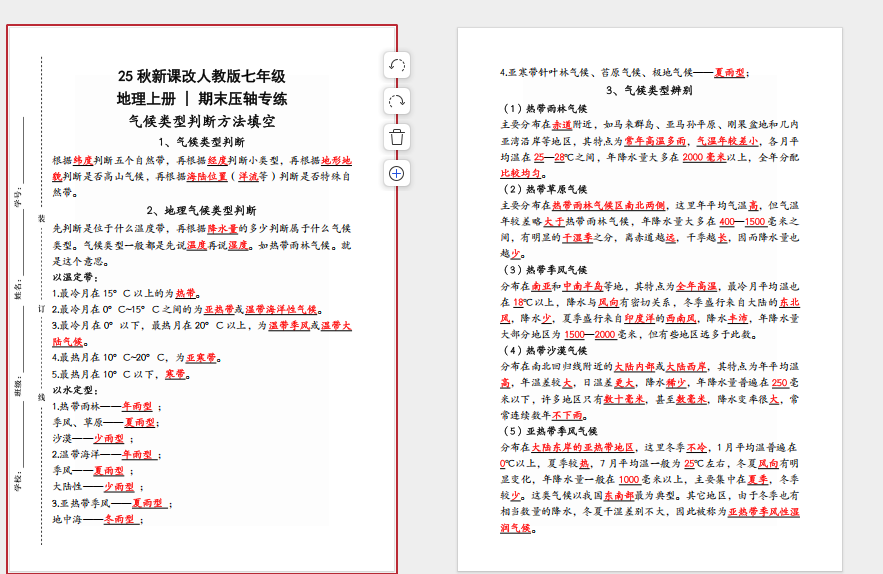Insert a new page with plus icon
Viewport: 883px width, 574px height.
[x=397, y=173]
